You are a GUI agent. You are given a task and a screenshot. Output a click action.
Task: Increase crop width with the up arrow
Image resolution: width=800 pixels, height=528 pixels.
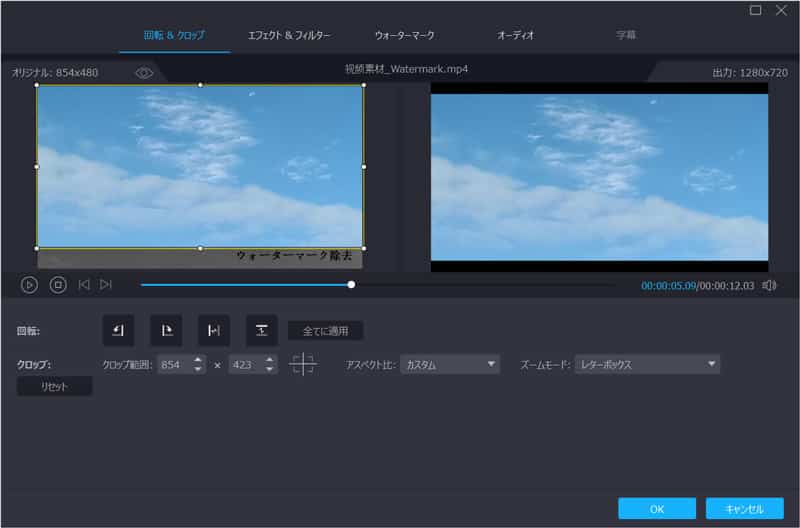click(x=198, y=360)
